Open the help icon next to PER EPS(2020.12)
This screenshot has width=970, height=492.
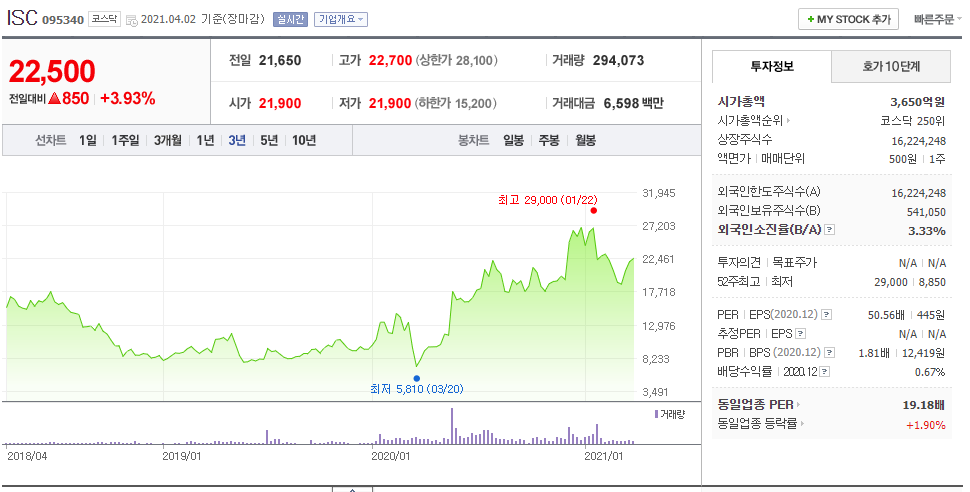826,315
